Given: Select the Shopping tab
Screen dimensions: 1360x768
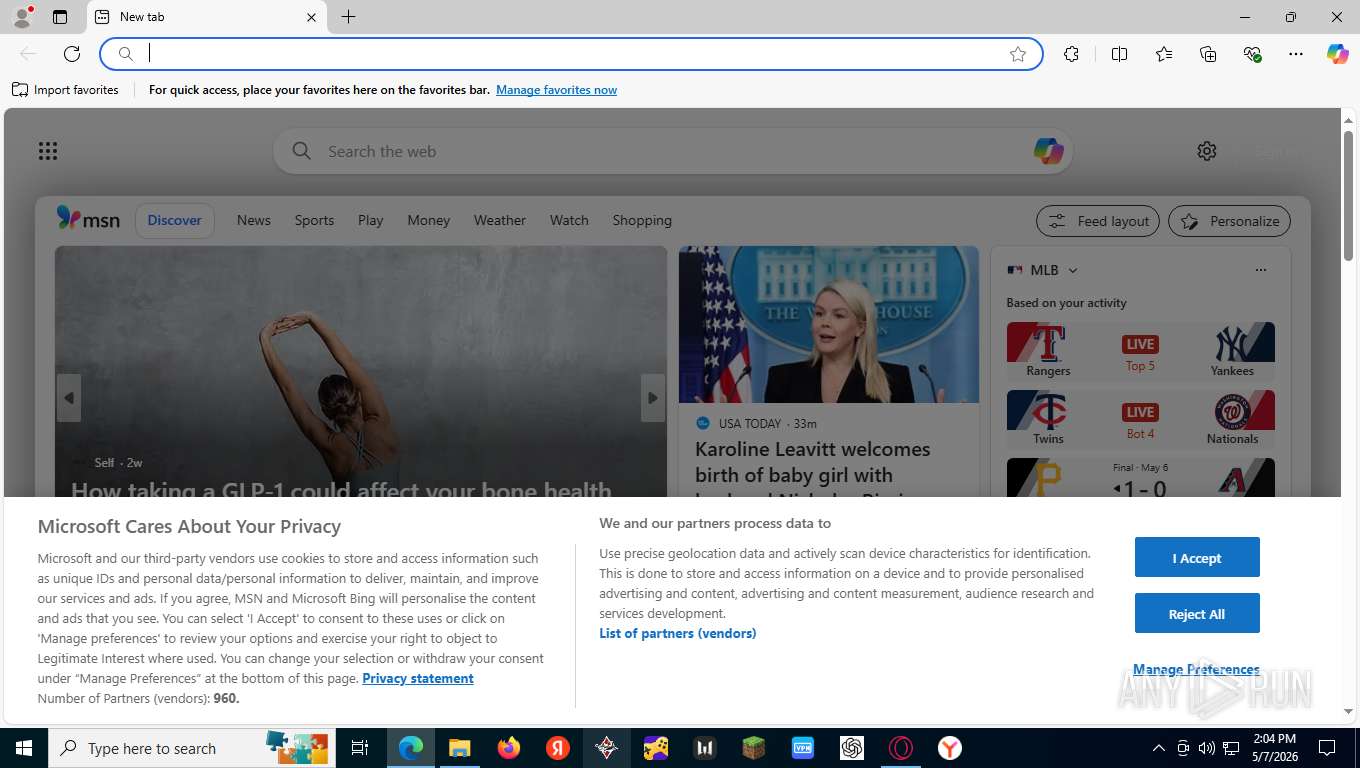Looking at the screenshot, I should (x=642, y=220).
